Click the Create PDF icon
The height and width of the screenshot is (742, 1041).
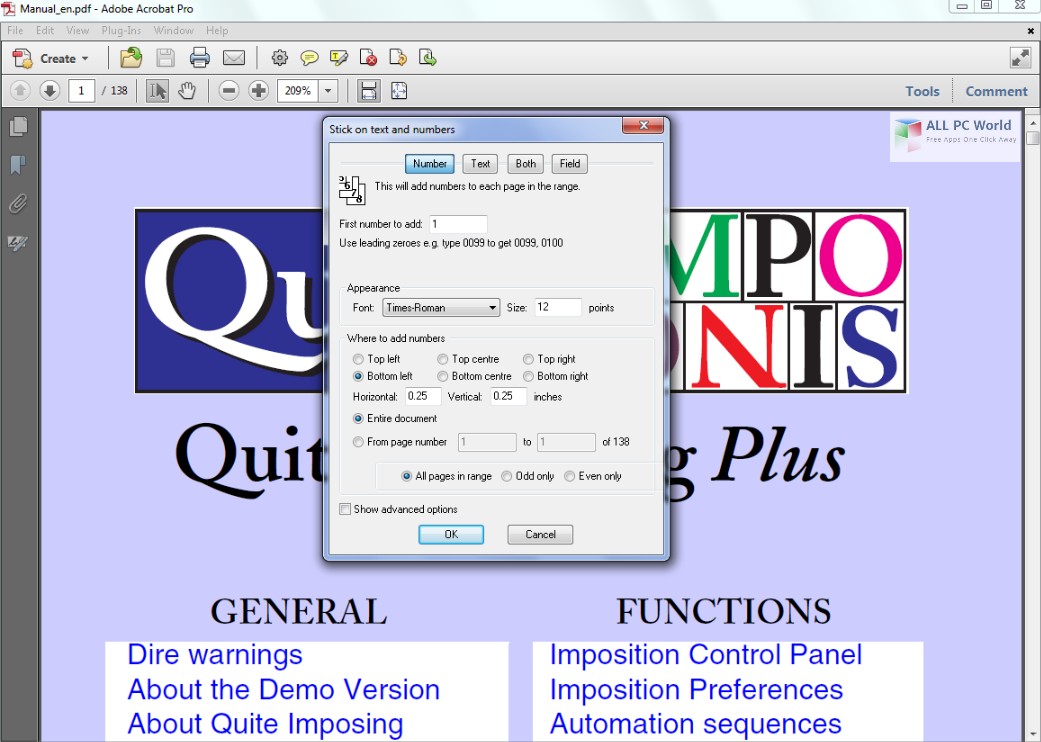pos(23,58)
